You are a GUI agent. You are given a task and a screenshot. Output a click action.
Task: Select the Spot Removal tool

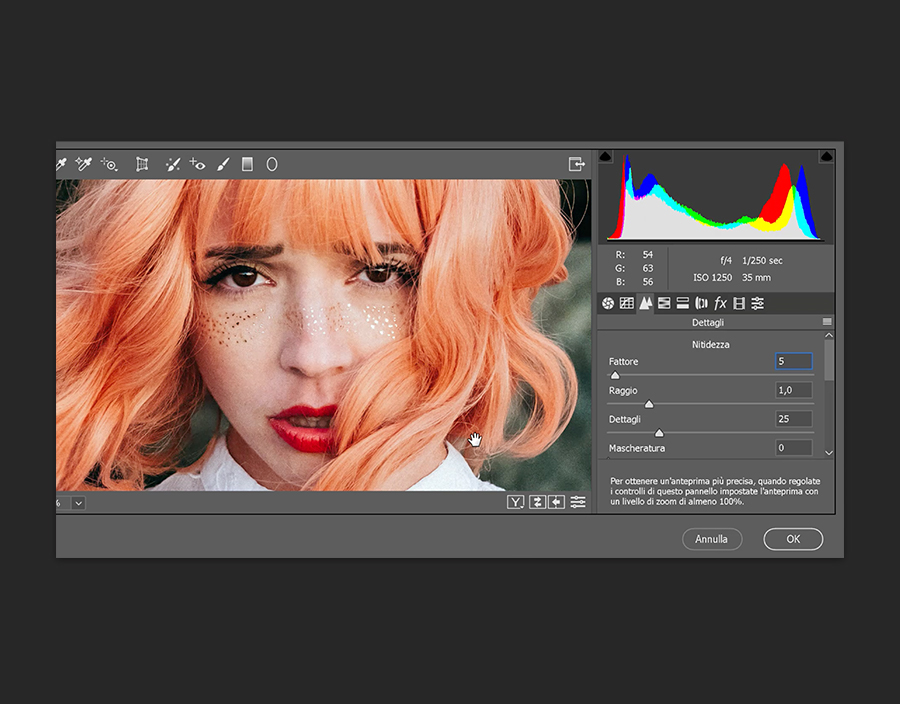(173, 164)
